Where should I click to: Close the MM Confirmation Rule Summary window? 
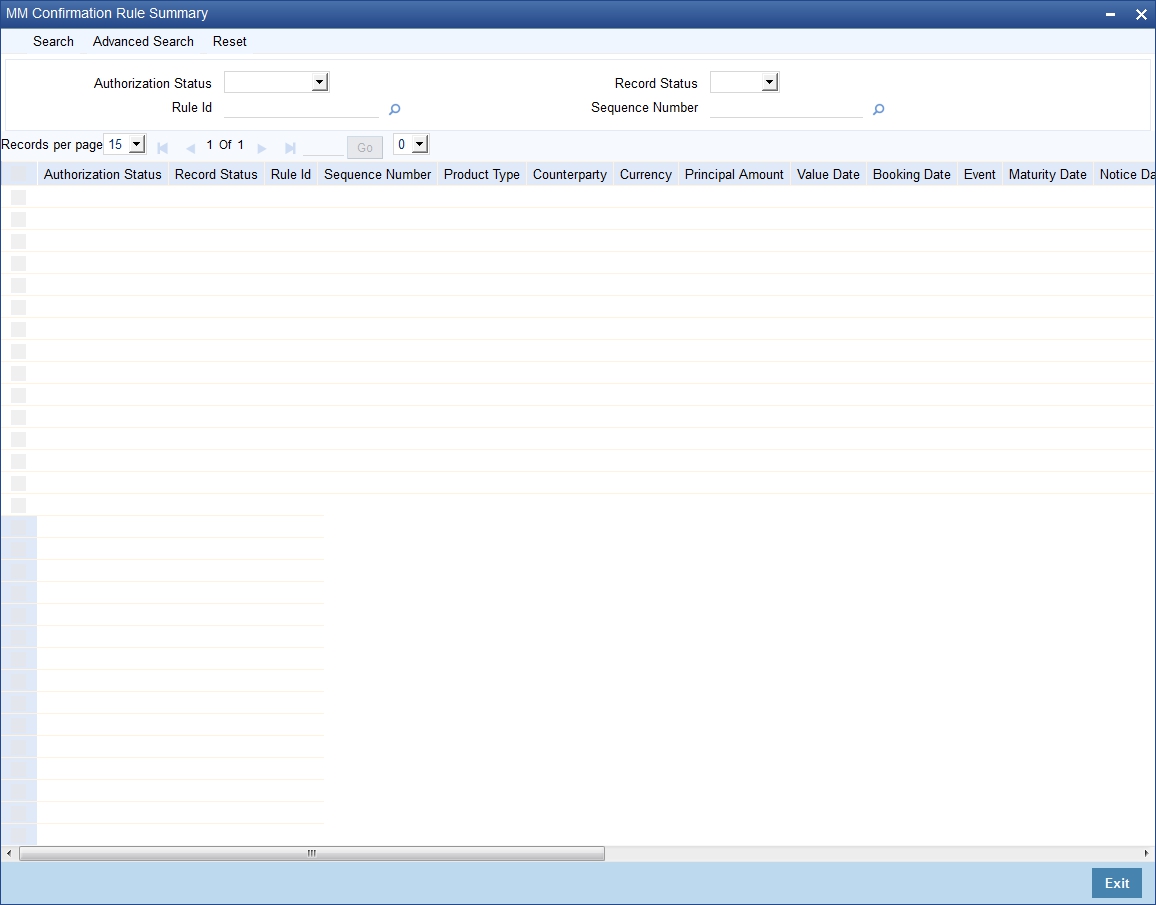[1141, 14]
